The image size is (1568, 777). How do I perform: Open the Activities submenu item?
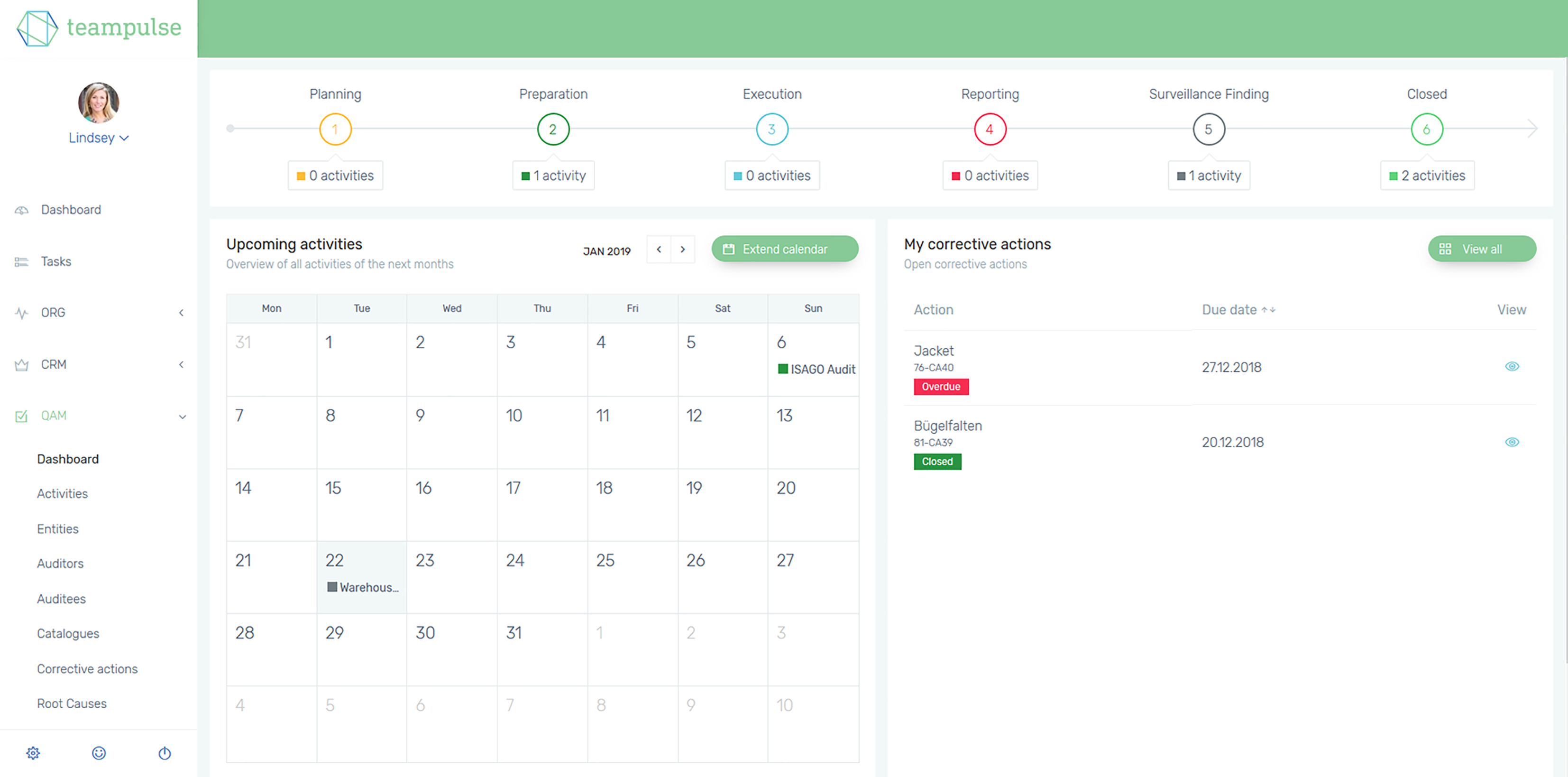pos(62,494)
